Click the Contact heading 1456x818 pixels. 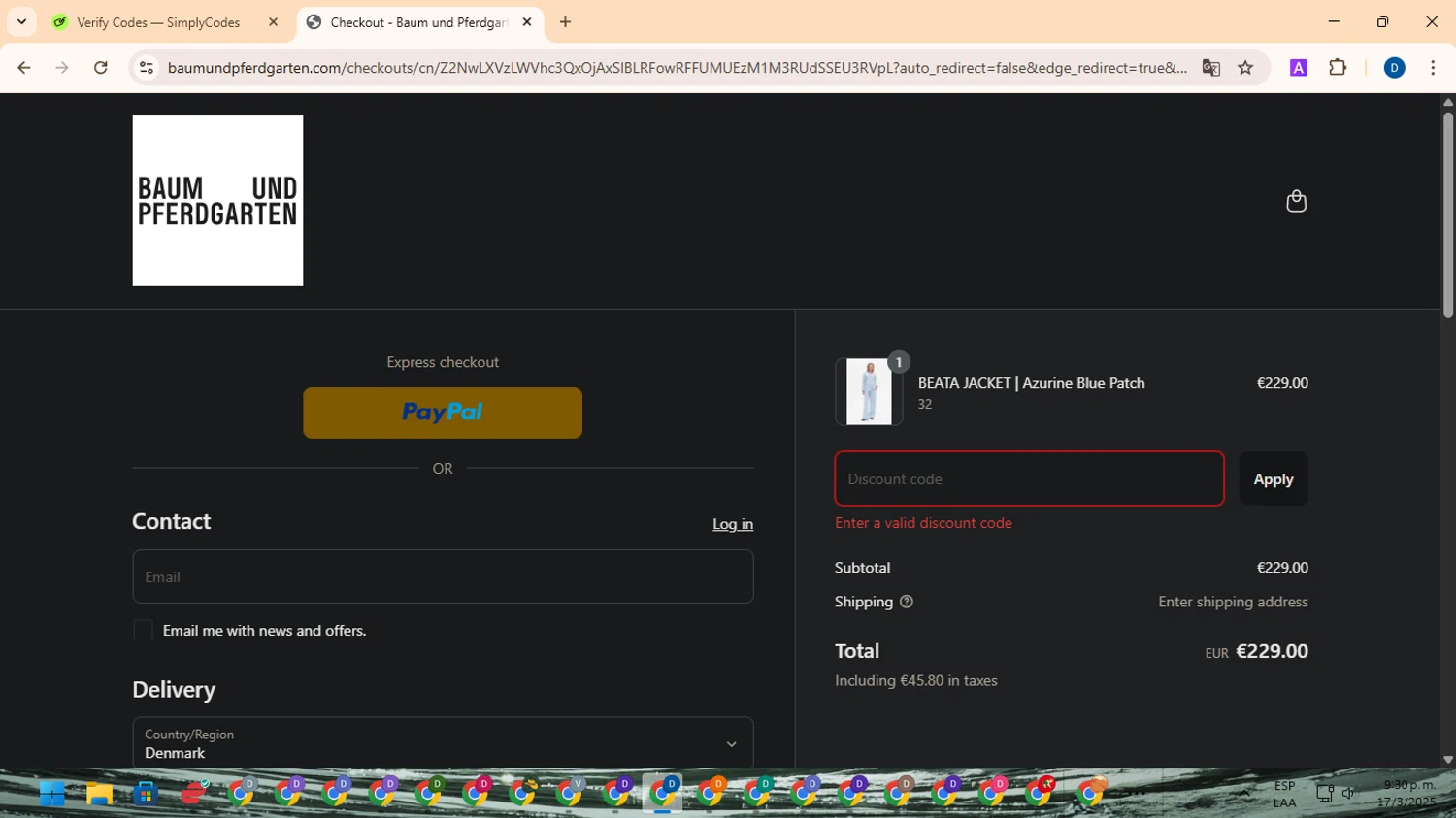click(x=172, y=521)
